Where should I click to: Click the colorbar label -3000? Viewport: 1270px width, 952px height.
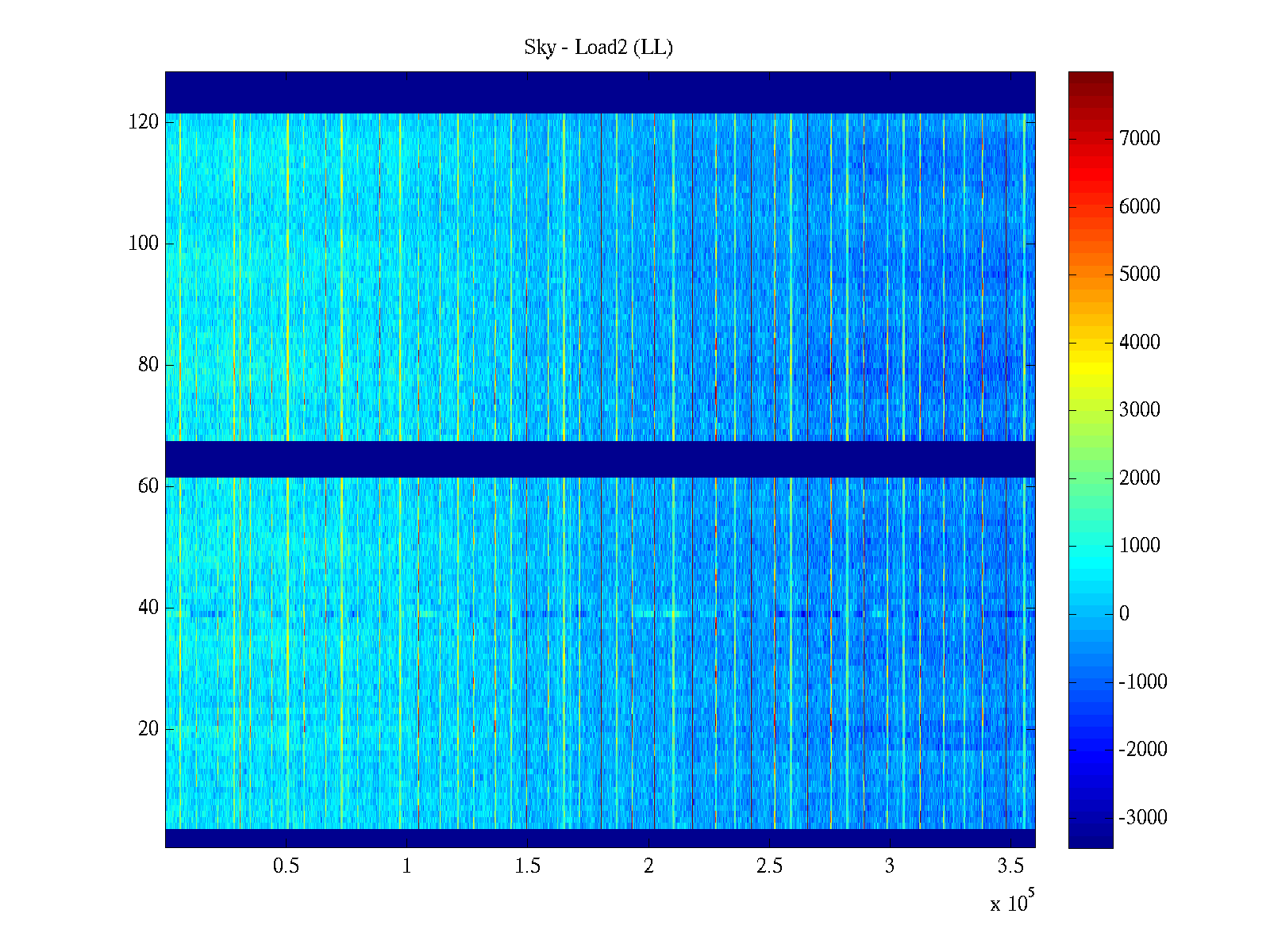click(x=1143, y=818)
